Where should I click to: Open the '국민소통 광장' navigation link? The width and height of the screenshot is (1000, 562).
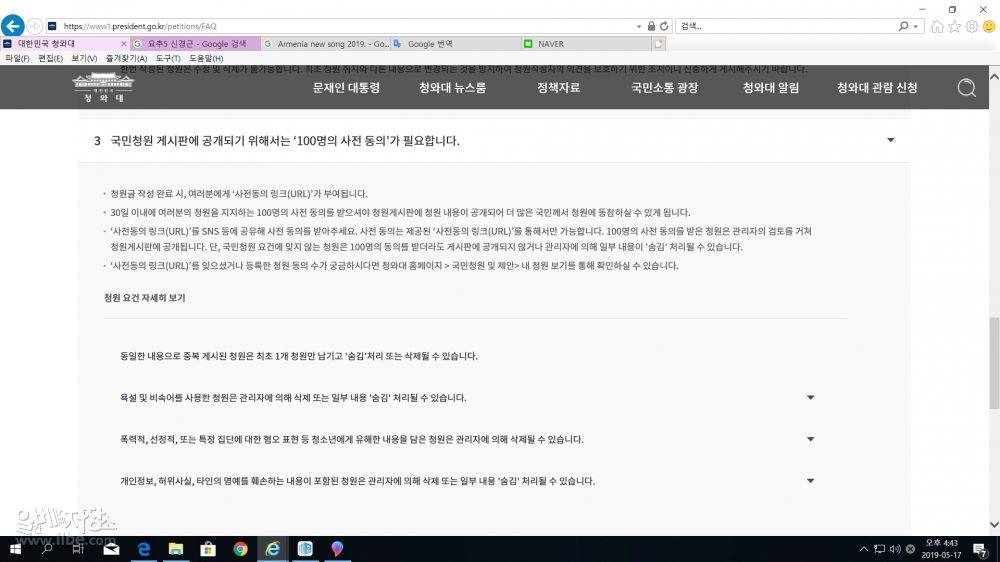pyautogui.click(x=664, y=88)
